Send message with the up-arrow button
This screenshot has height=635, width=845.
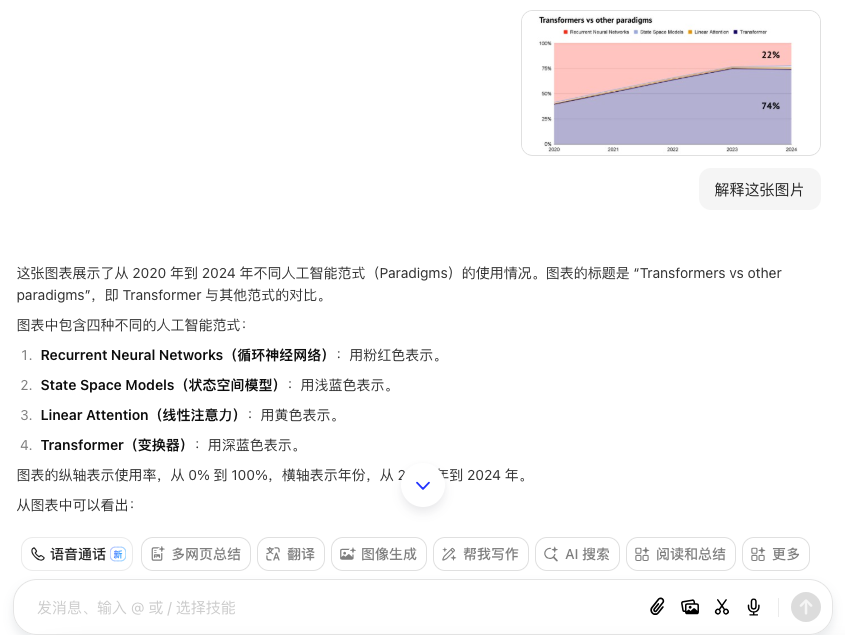[806, 608]
